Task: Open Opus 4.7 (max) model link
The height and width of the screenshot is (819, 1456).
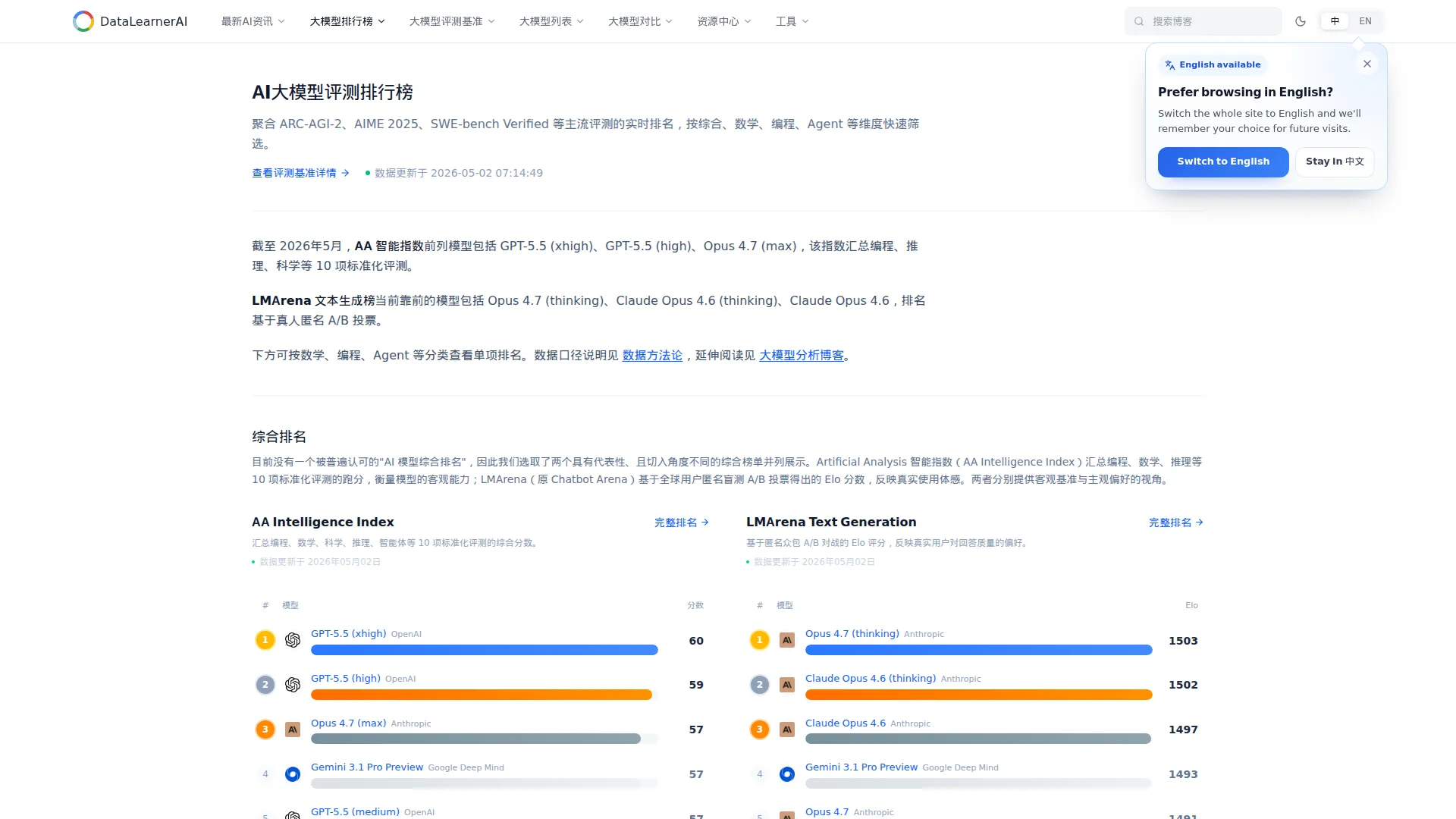Action: [x=349, y=723]
